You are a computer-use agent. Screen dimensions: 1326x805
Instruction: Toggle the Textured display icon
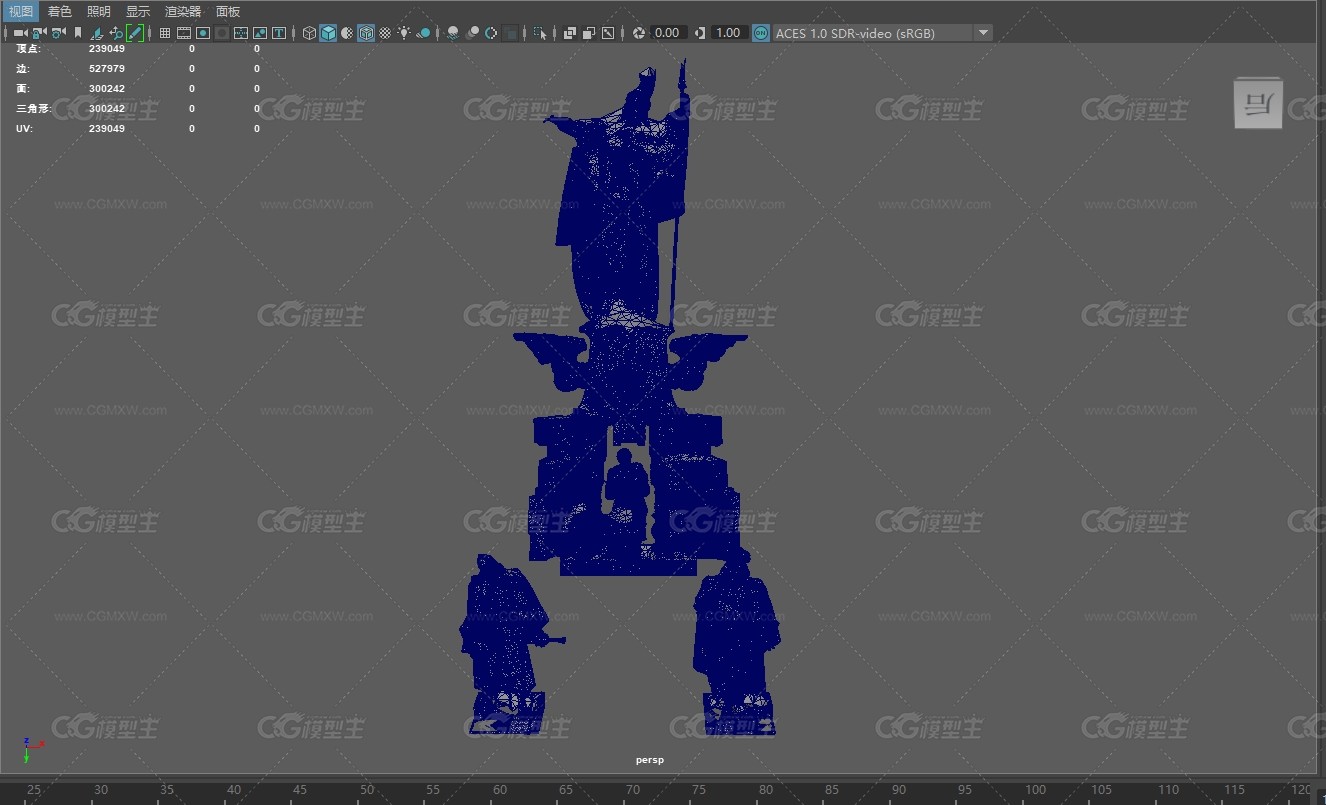pos(385,33)
